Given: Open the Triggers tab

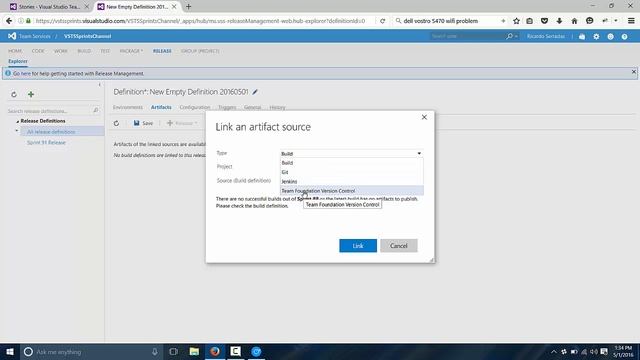Looking at the screenshot, I should (227, 107).
